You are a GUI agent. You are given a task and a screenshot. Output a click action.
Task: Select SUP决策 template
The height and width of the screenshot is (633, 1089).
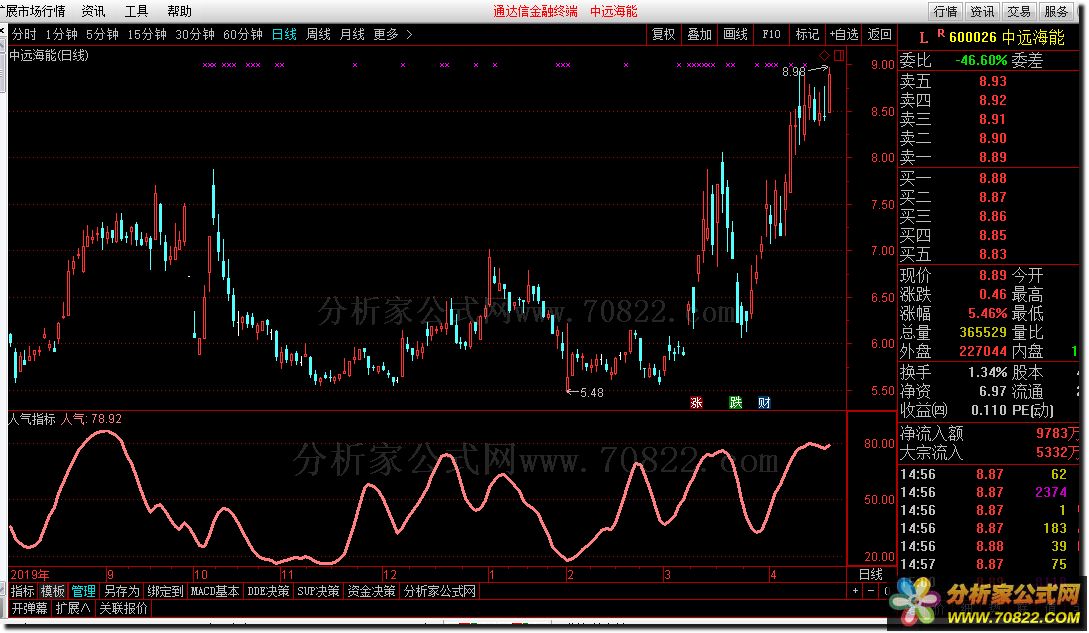coord(318,591)
